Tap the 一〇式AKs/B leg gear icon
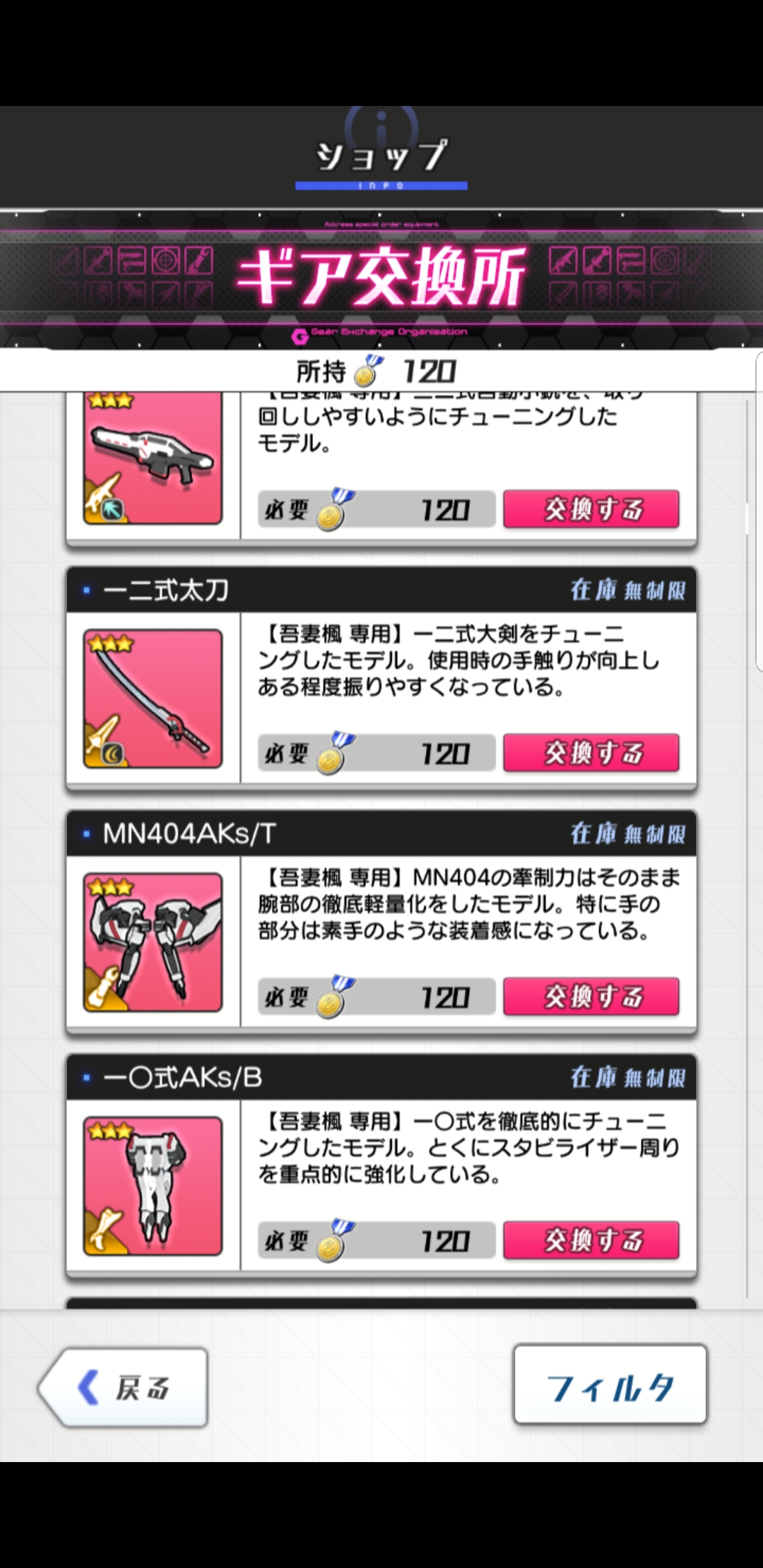 click(153, 1186)
